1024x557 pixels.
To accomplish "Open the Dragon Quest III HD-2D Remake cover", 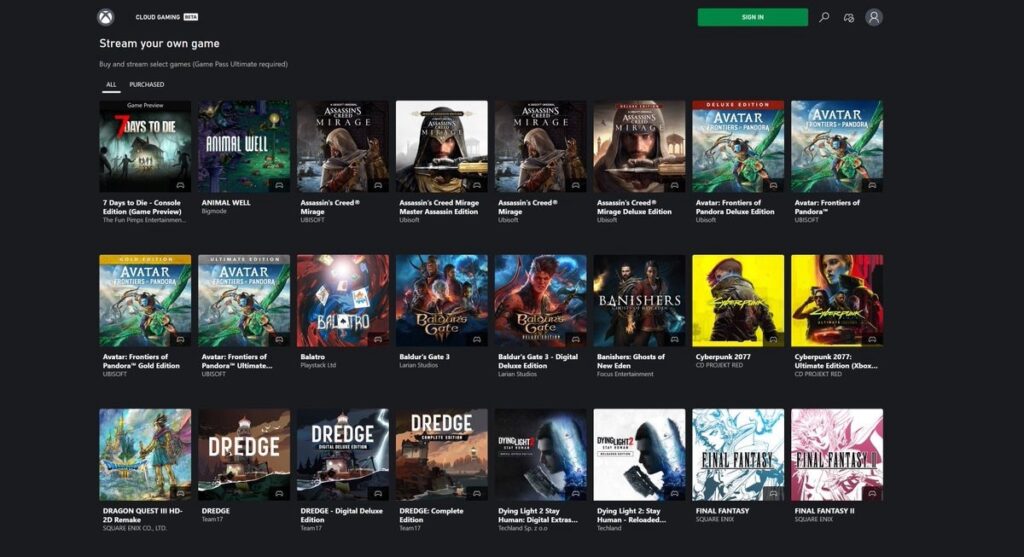I will [x=145, y=454].
